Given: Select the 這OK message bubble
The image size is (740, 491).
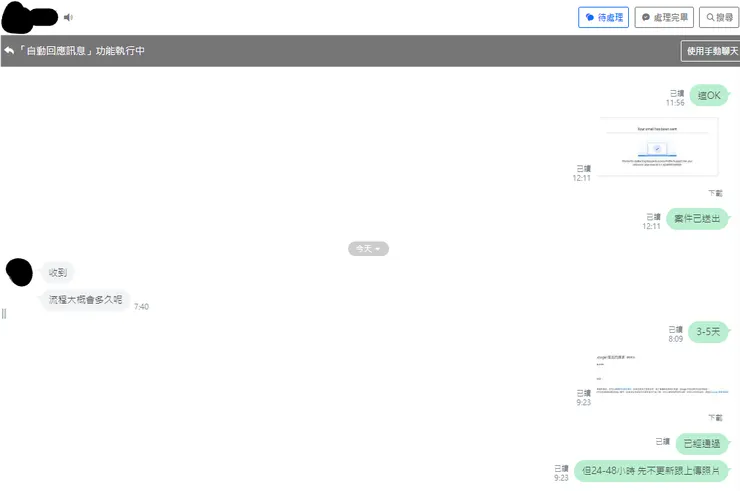Looking at the screenshot, I should [709, 95].
